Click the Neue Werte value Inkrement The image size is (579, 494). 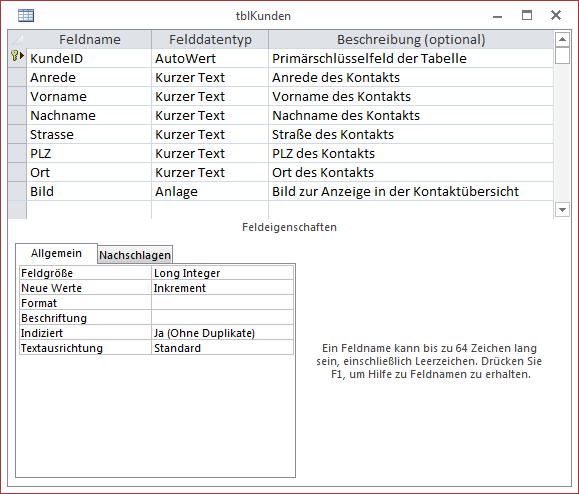coord(222,288)
